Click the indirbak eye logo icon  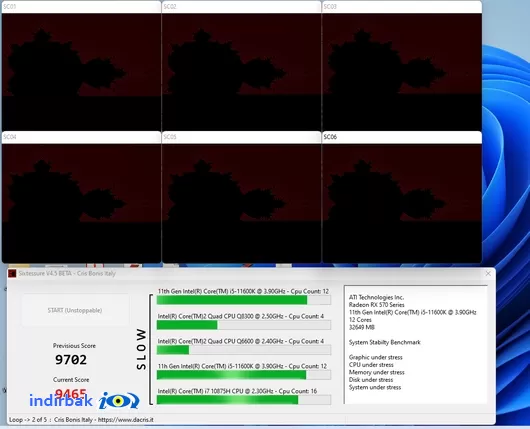pyautogui.click(x=119, y=401)
